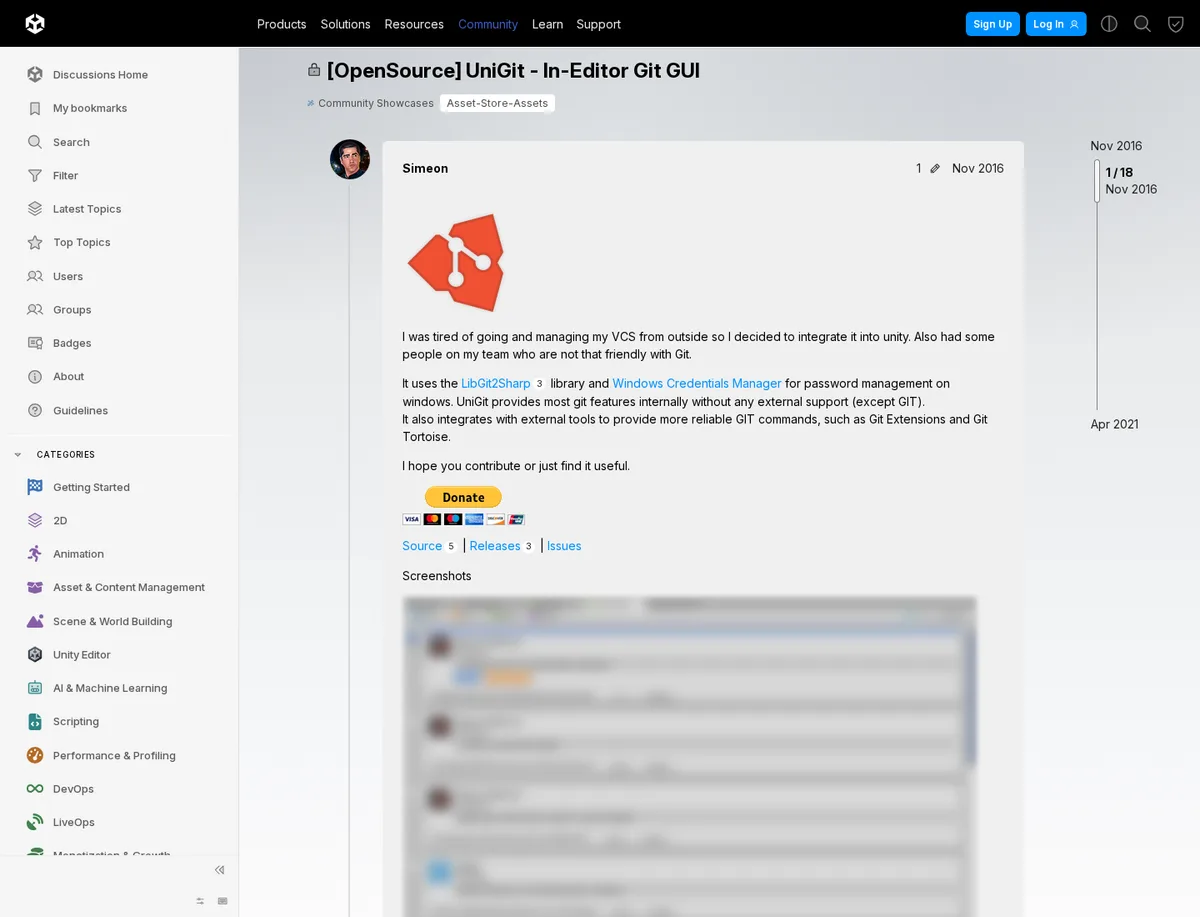Click Performance & Profiling gauge icon
Image resolution: width=1200 pixels, height=917 pixels.
click(35, 755)
